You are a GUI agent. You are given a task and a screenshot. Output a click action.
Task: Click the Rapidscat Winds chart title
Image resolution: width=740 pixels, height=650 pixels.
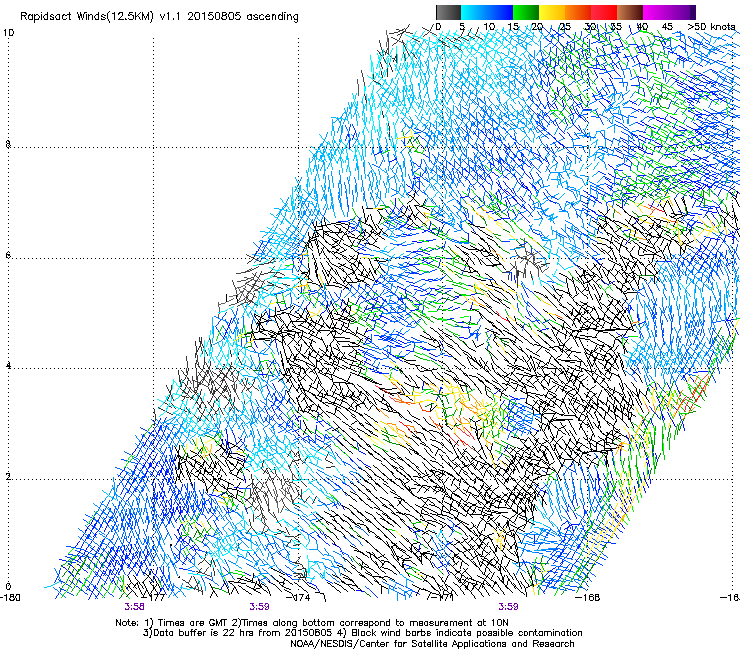pos(159,17)
